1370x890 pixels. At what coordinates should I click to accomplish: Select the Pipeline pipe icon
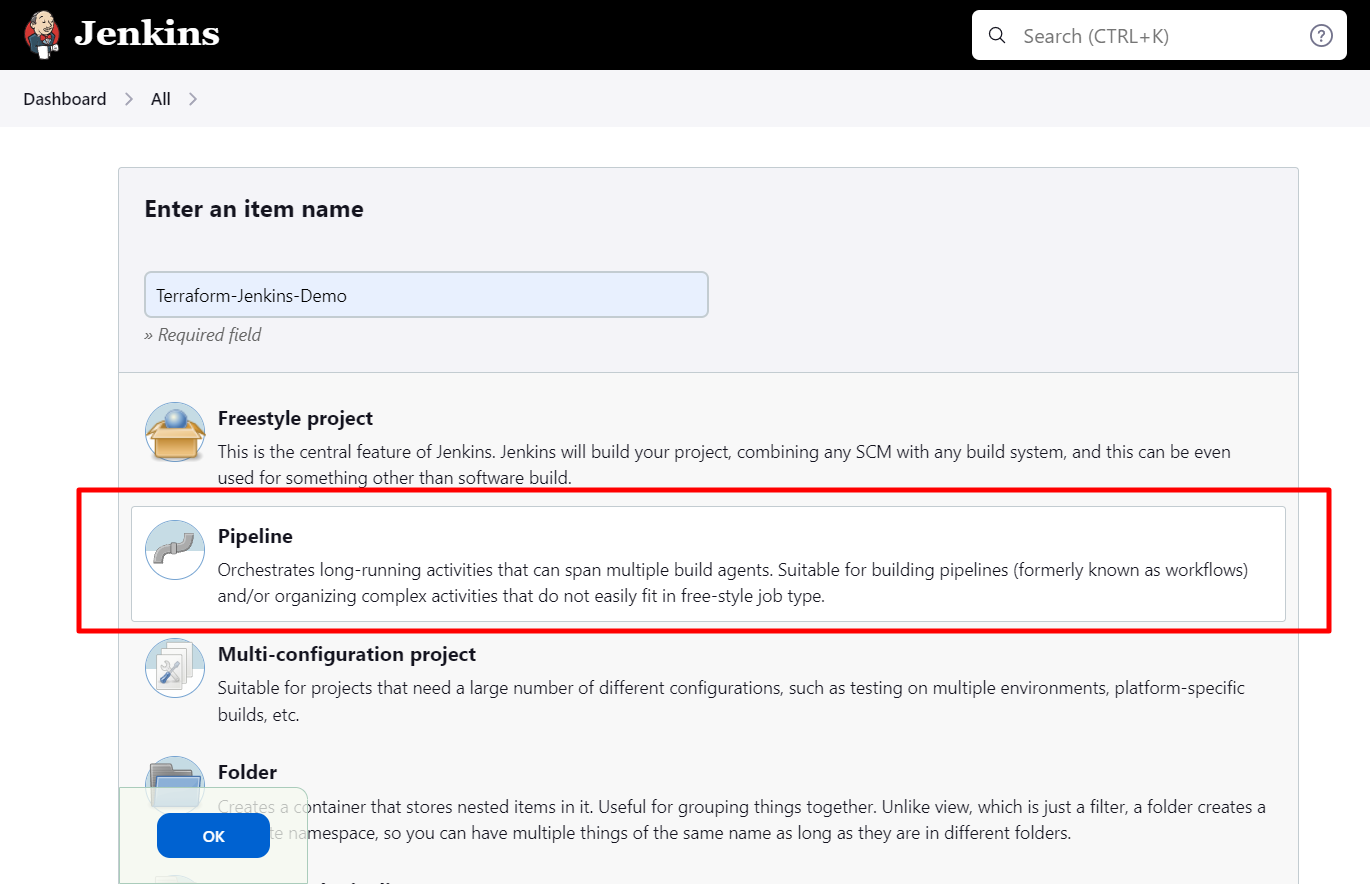(x=175, y=550)
